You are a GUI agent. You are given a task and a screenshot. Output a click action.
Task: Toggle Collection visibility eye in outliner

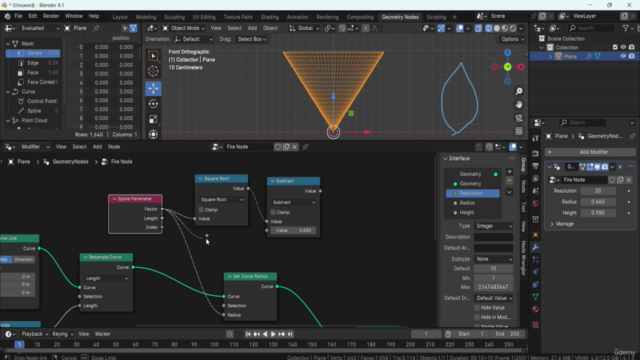pos(623,47)
